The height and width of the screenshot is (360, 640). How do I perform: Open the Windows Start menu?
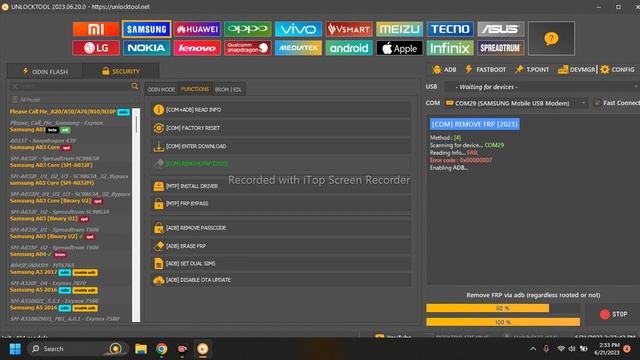click(15, 349)
